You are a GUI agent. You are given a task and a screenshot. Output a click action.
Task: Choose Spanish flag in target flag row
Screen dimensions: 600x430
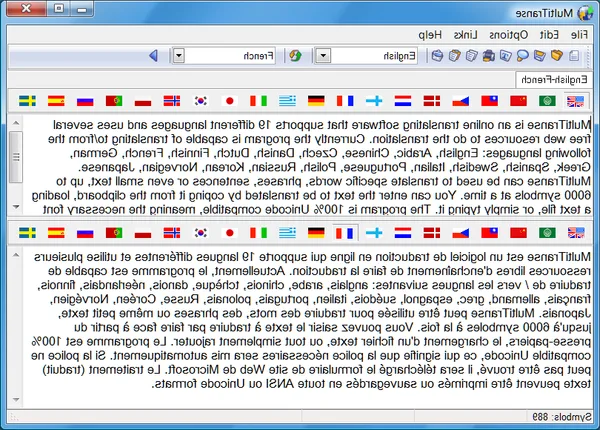tap(56, 233)
